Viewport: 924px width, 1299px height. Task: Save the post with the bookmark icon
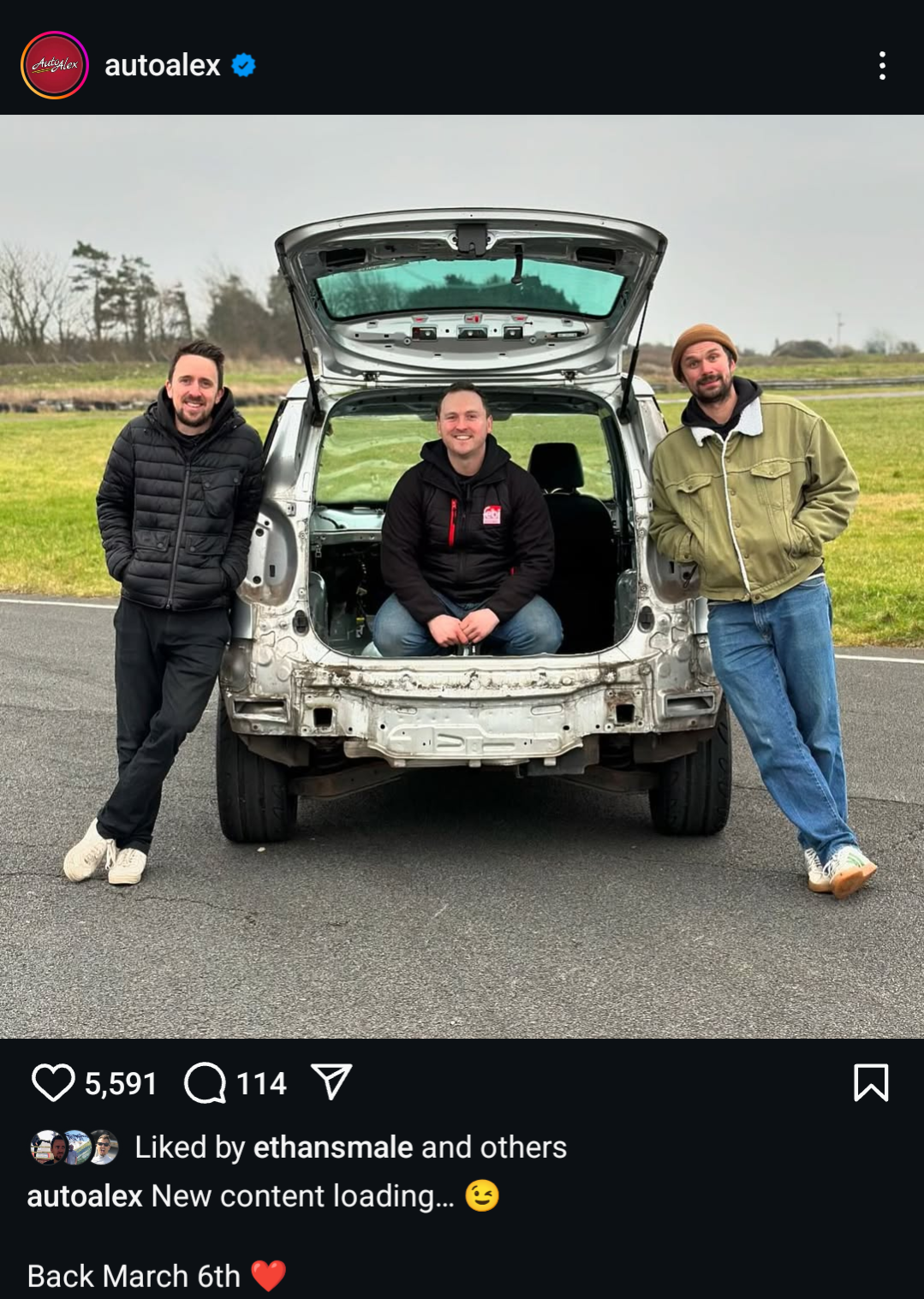pyautogui.click(x=871, y=1082)
